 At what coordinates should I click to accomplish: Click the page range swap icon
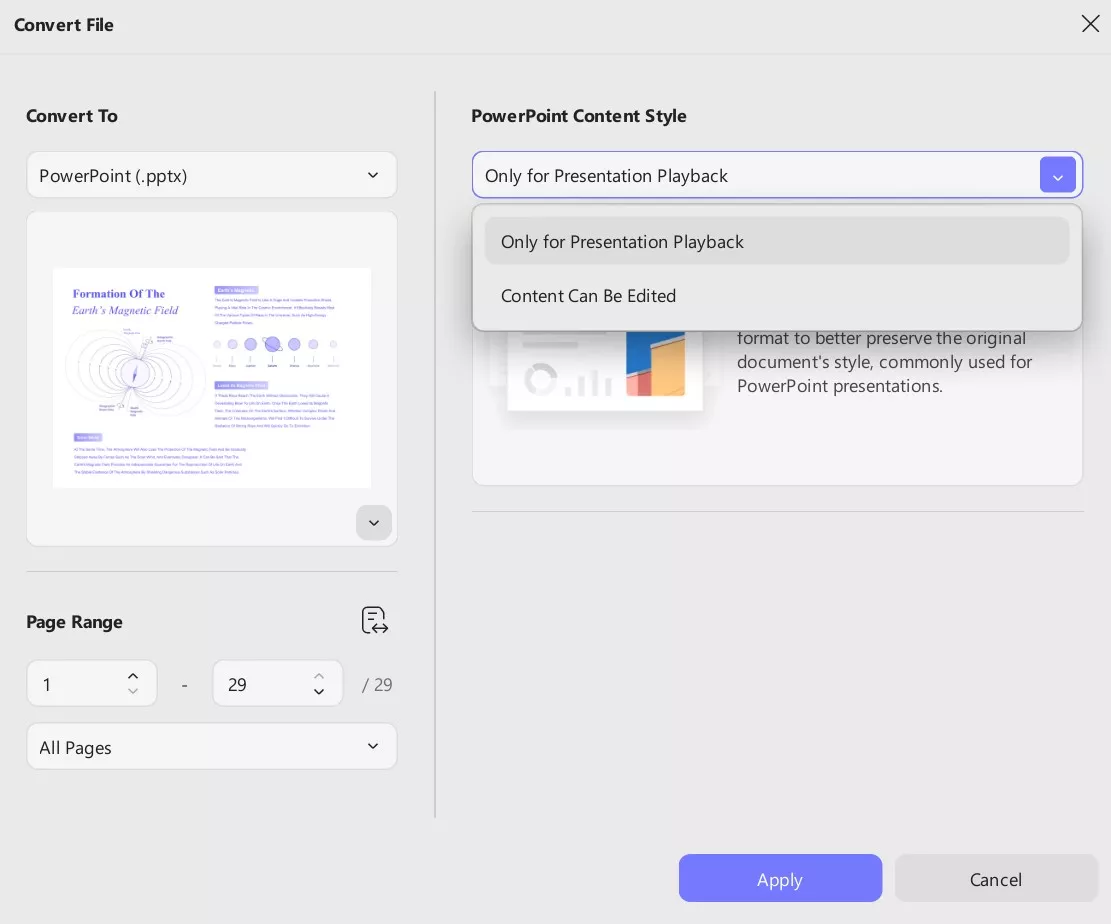pos(375,621)
